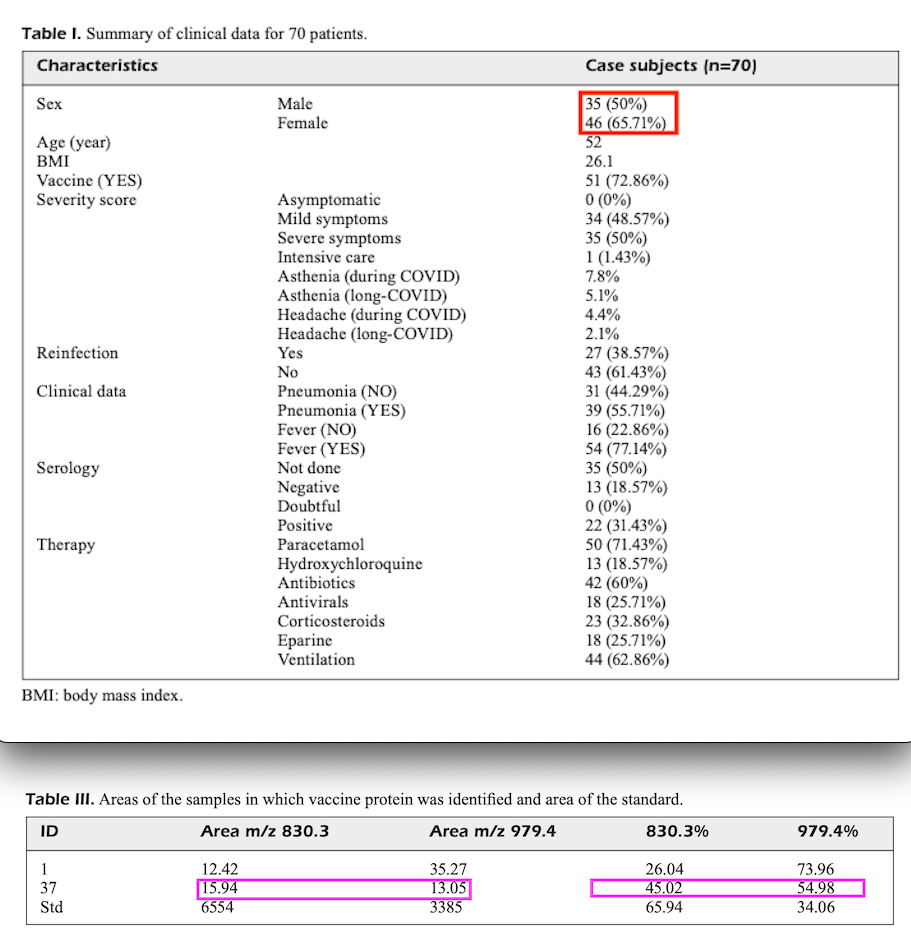Select the 979.4% column header
This screenshot has width=911, height=941.
[827, 831]
